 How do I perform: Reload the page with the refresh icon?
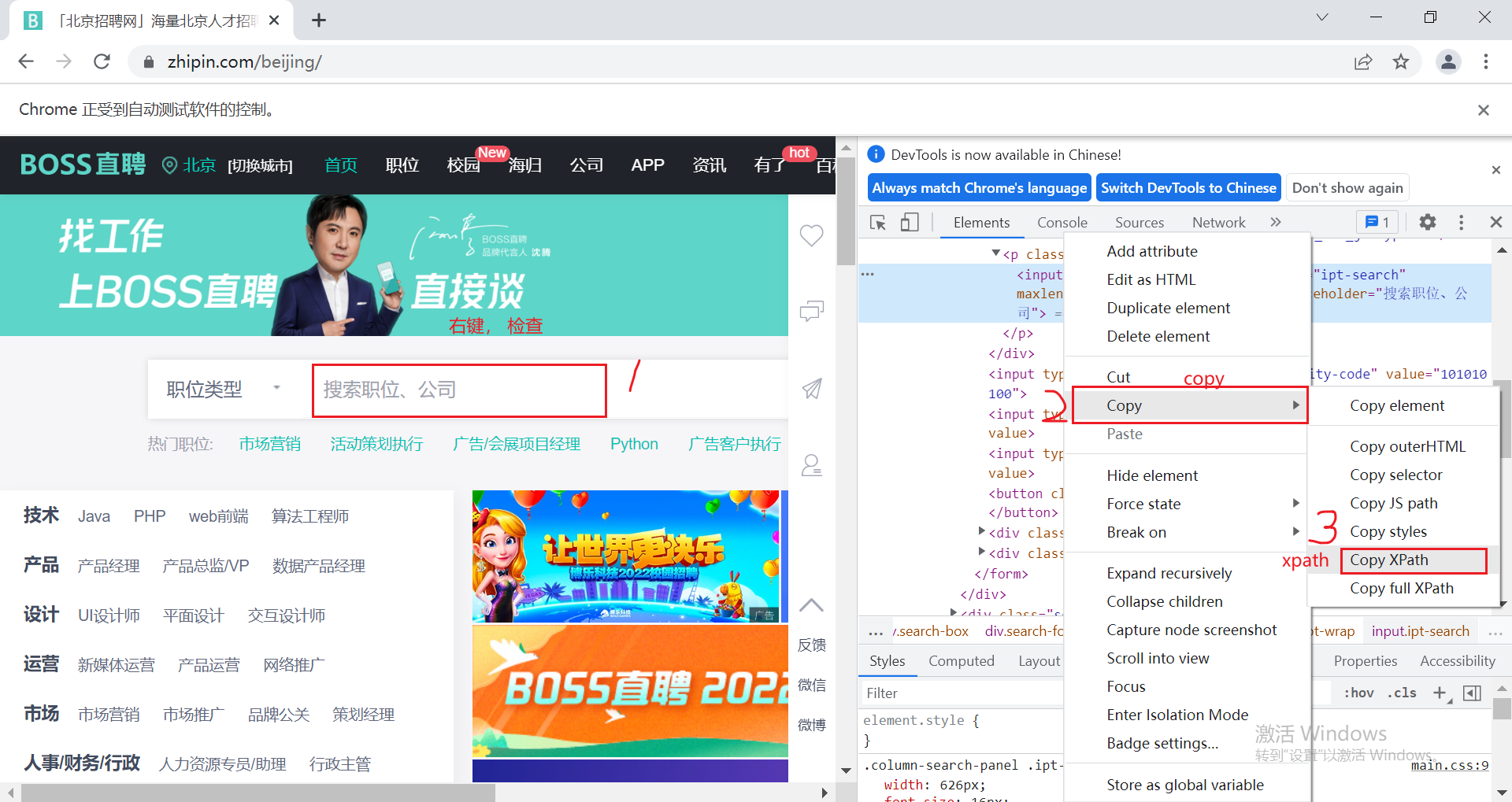(102, 61)
